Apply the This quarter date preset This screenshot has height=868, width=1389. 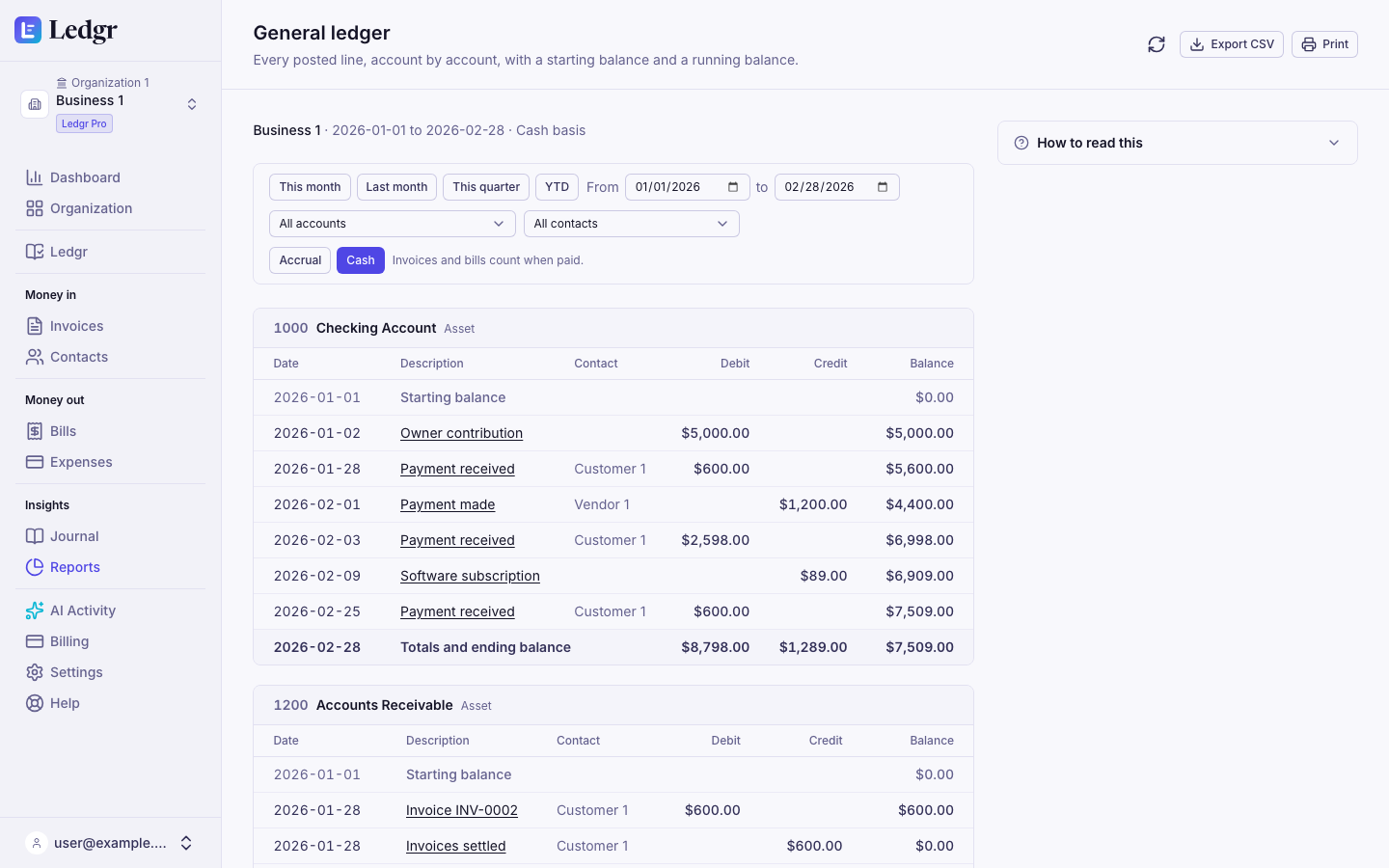tap(486, 187)
